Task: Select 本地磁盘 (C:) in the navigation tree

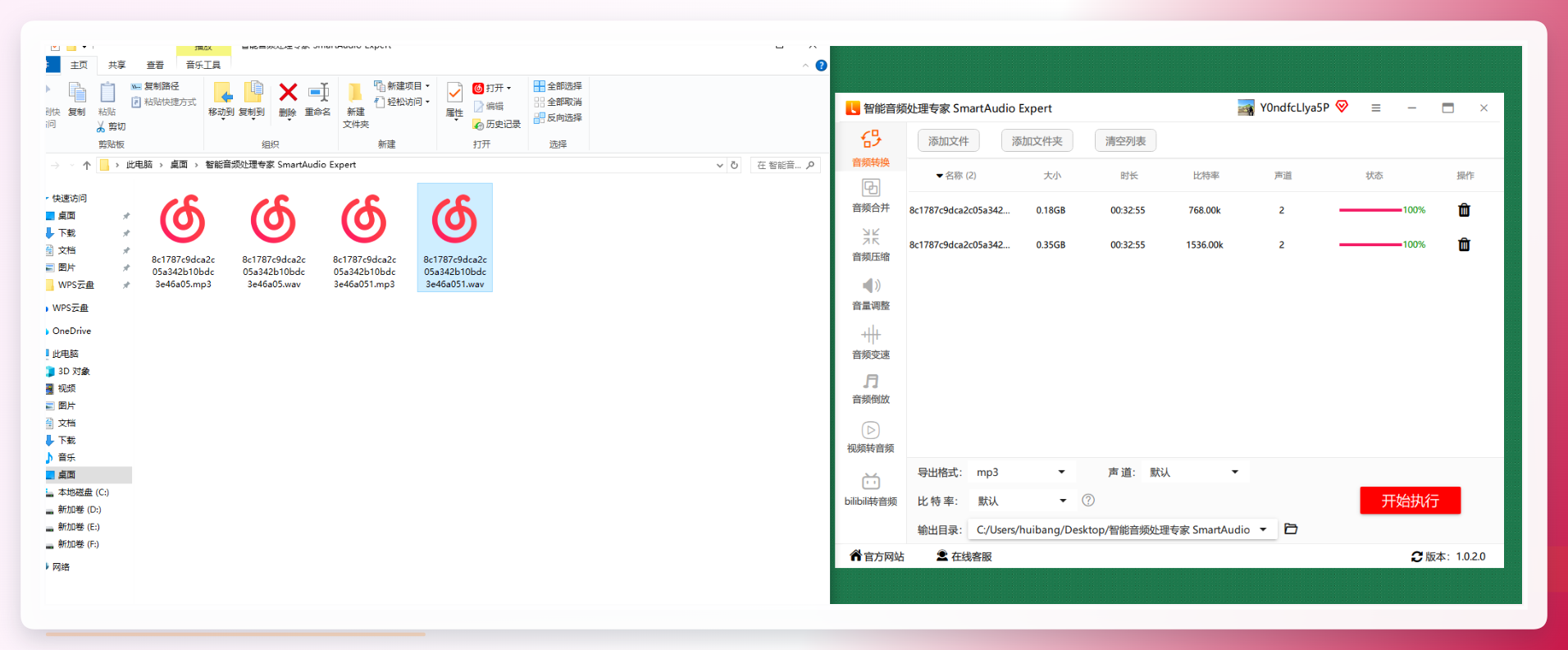Action: click(x=83, y=492)
